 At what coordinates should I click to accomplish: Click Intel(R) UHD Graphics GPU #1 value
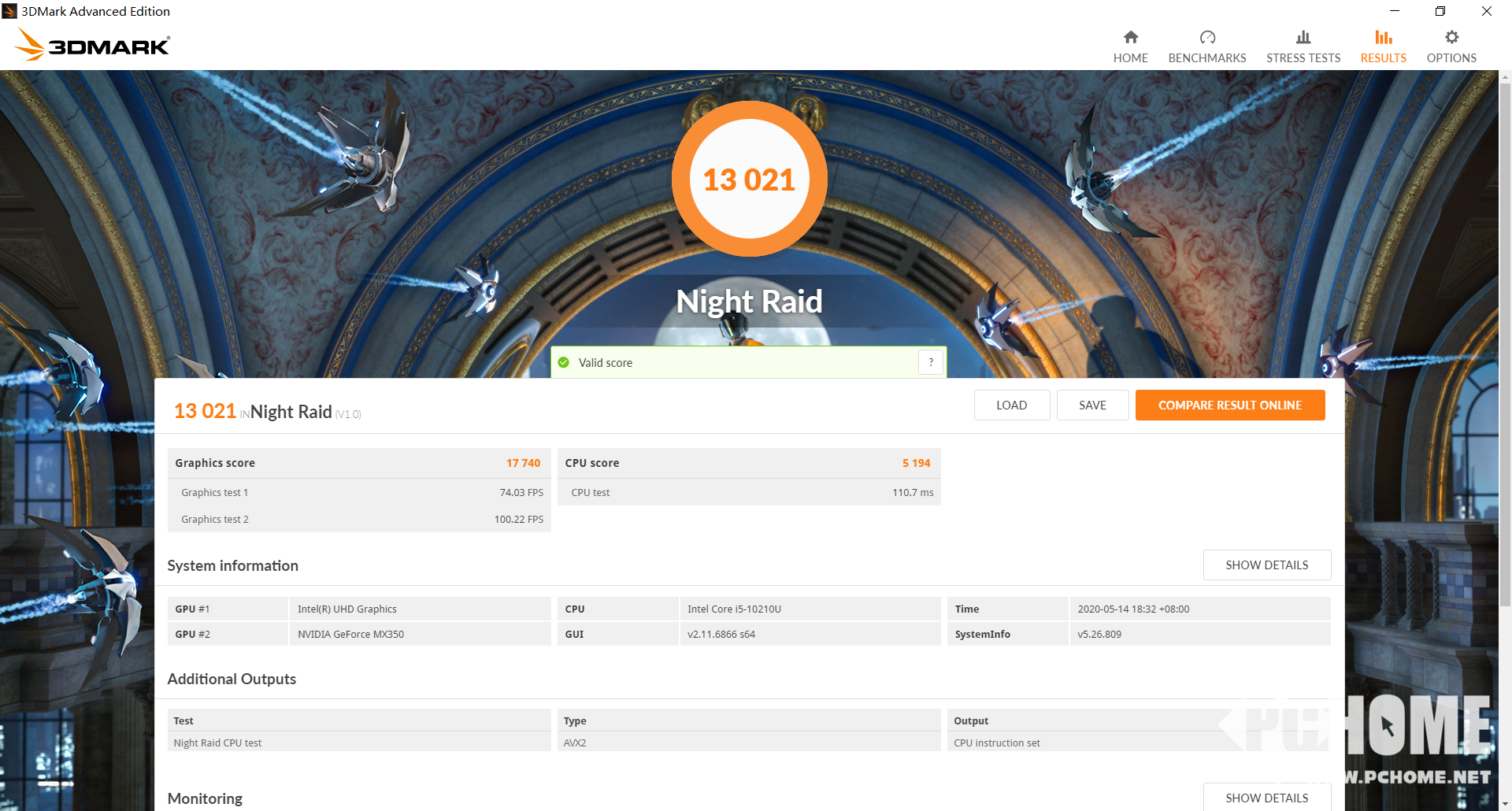tap(347, 609)
